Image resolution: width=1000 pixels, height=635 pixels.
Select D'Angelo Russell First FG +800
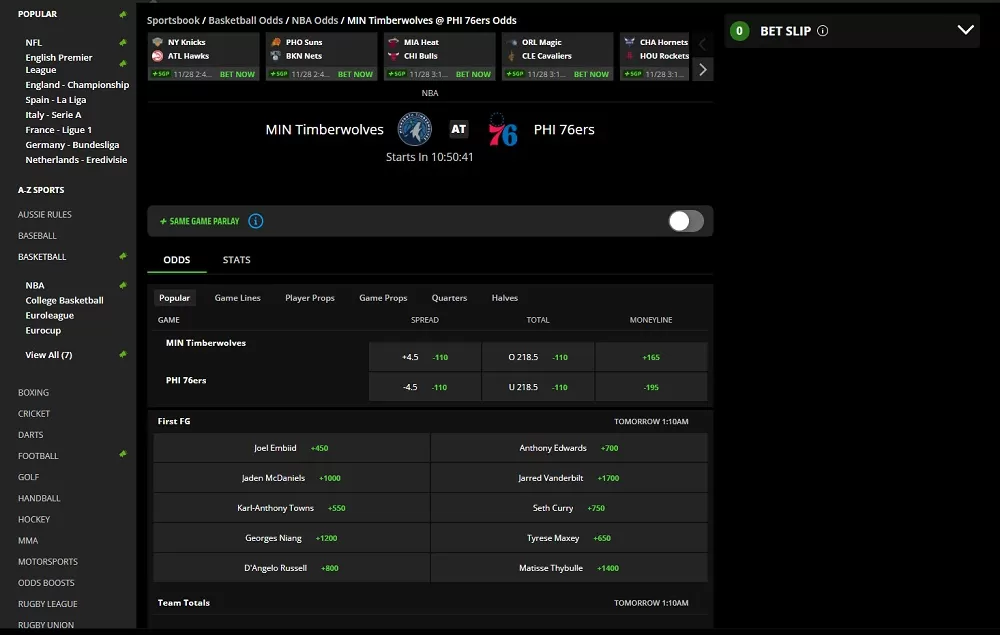coord(291,567)
